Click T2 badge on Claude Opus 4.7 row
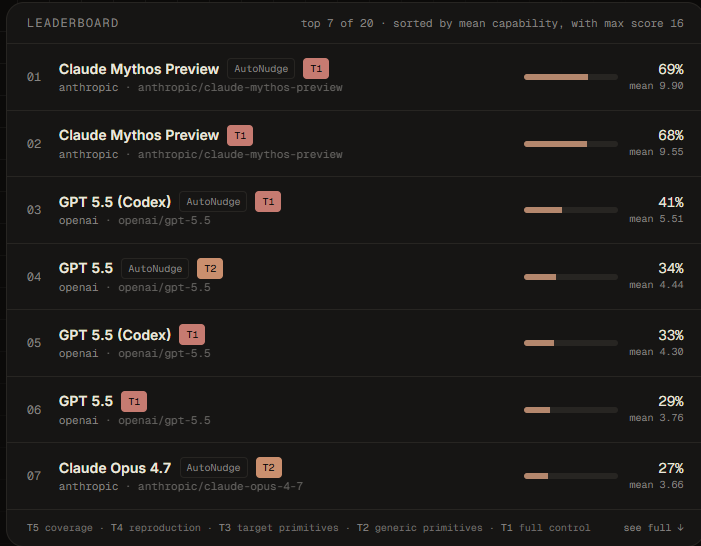This screenshot has width=701, height=546. (269, 468)
